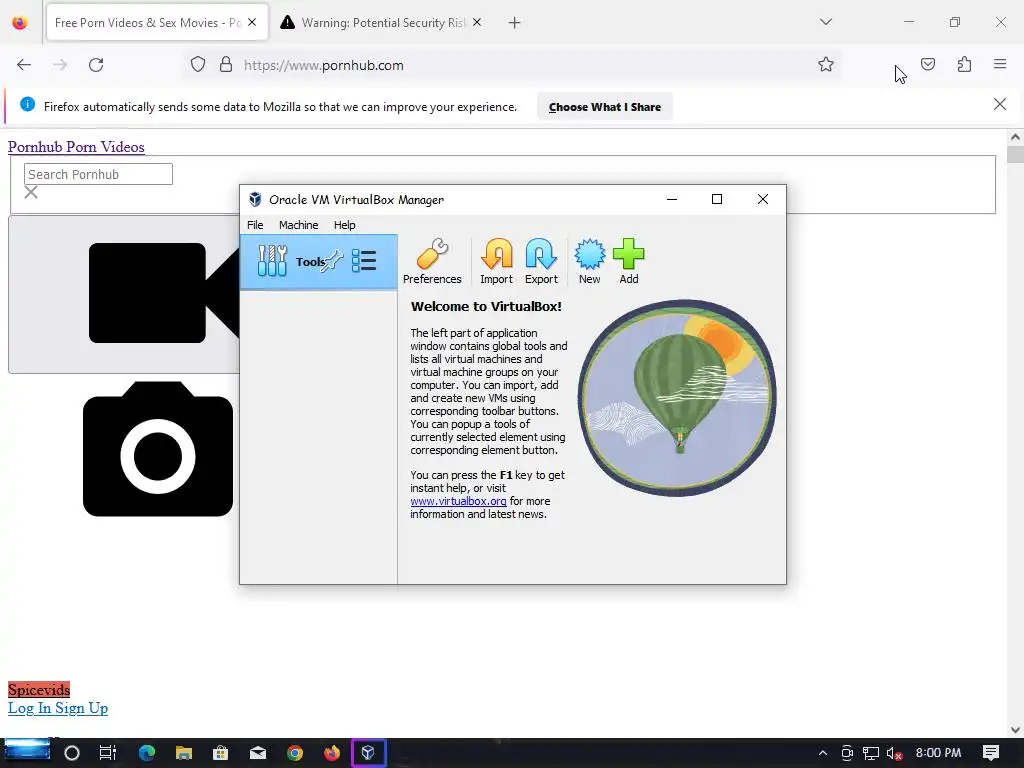Launch Google Chrome from taskbar
Viewport: 1024px width, 768px height.
point(295,753)
